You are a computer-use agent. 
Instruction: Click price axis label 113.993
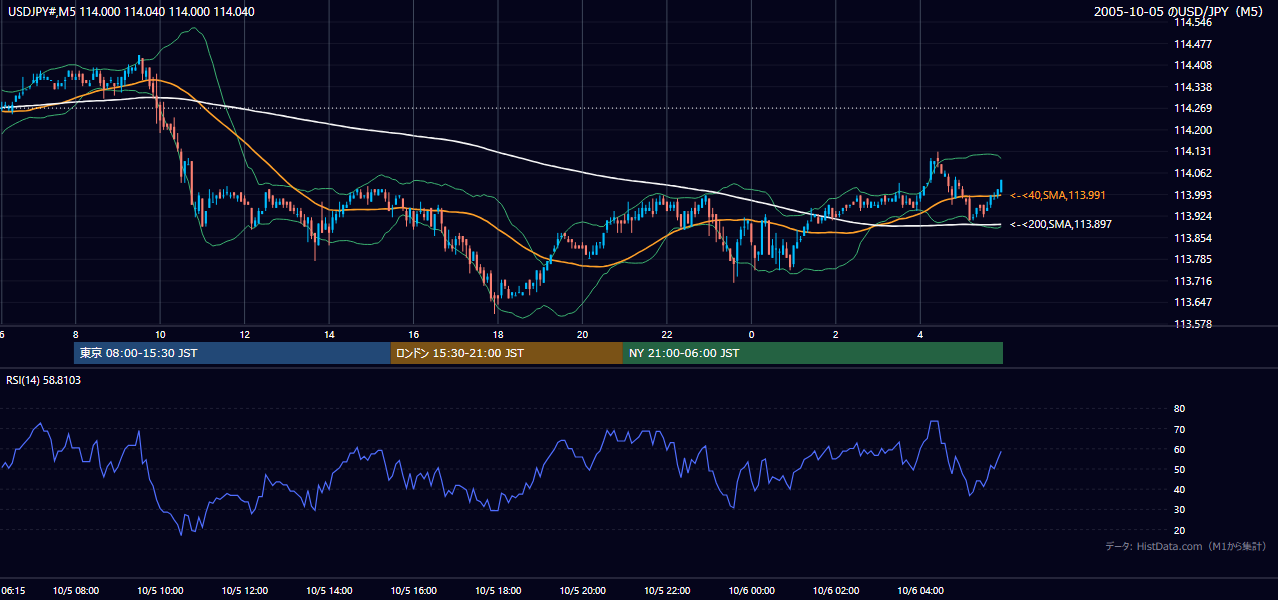(x=1192, y=195)
